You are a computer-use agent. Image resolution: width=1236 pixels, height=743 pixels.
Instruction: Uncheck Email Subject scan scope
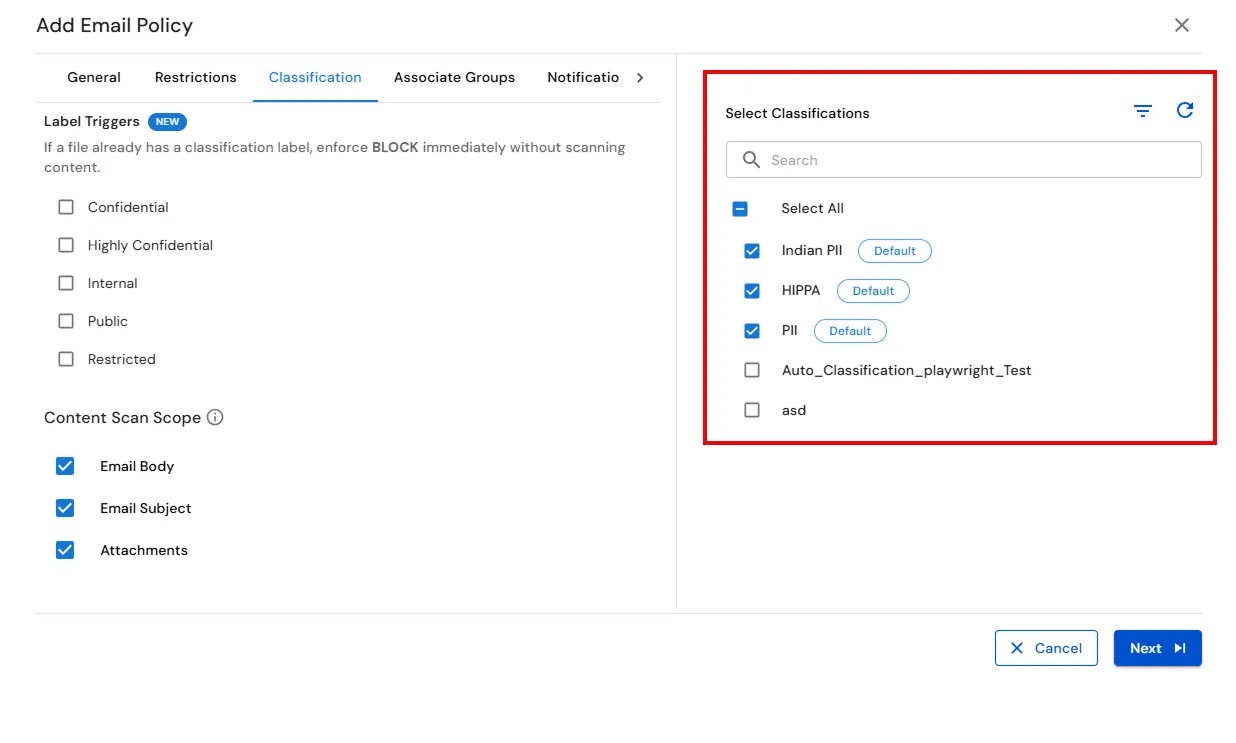point(65,508)
